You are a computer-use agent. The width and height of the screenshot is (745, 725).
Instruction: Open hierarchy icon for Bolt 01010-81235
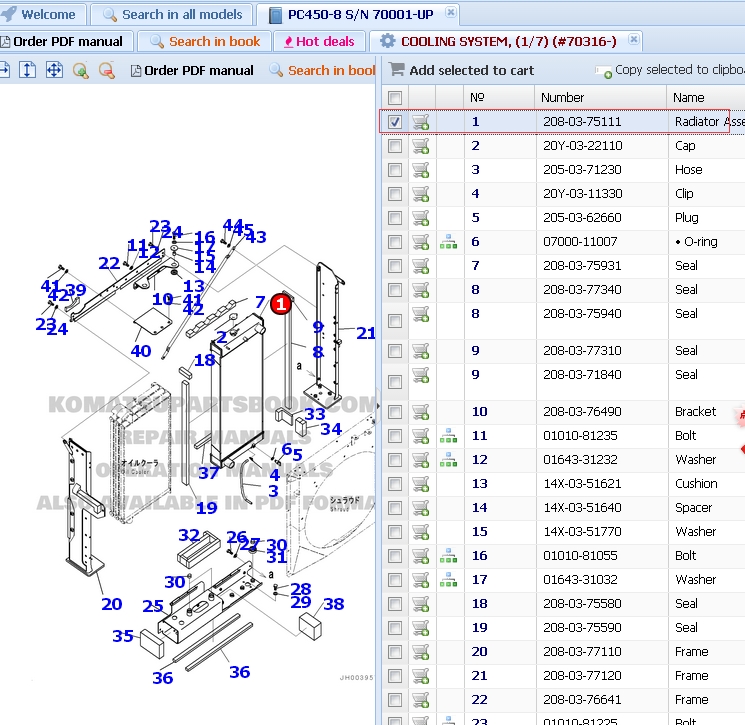click(449, 436)
